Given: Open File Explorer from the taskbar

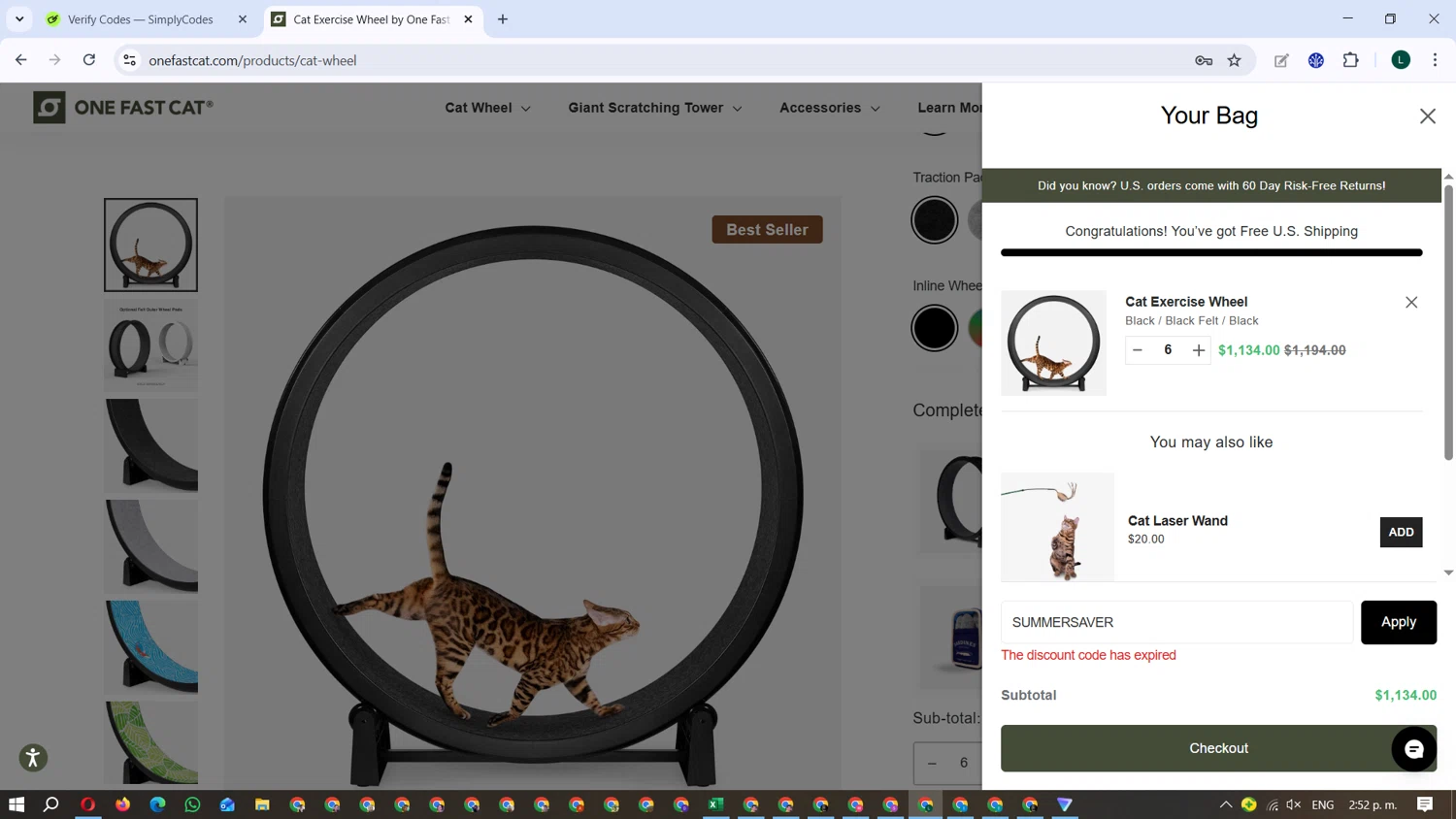Looking at the screenshot, I should (262, 804).
